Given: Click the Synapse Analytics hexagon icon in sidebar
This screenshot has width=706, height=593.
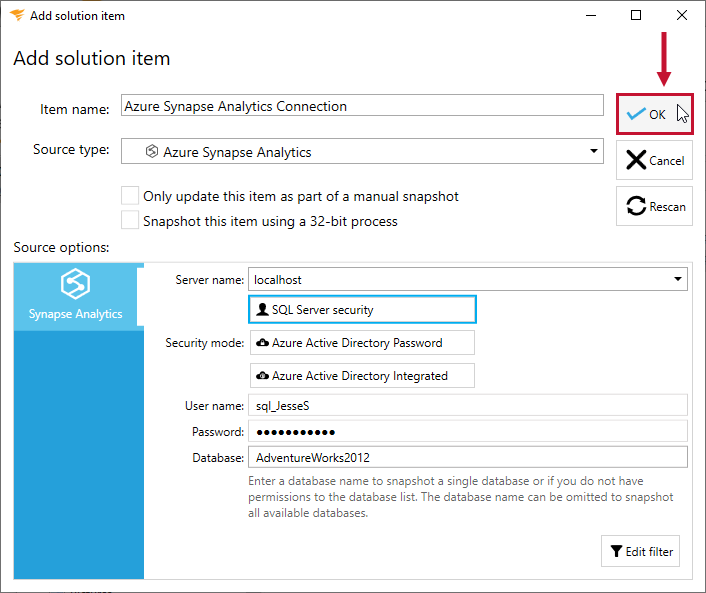Looking at the screenshot, I should 75,284.
